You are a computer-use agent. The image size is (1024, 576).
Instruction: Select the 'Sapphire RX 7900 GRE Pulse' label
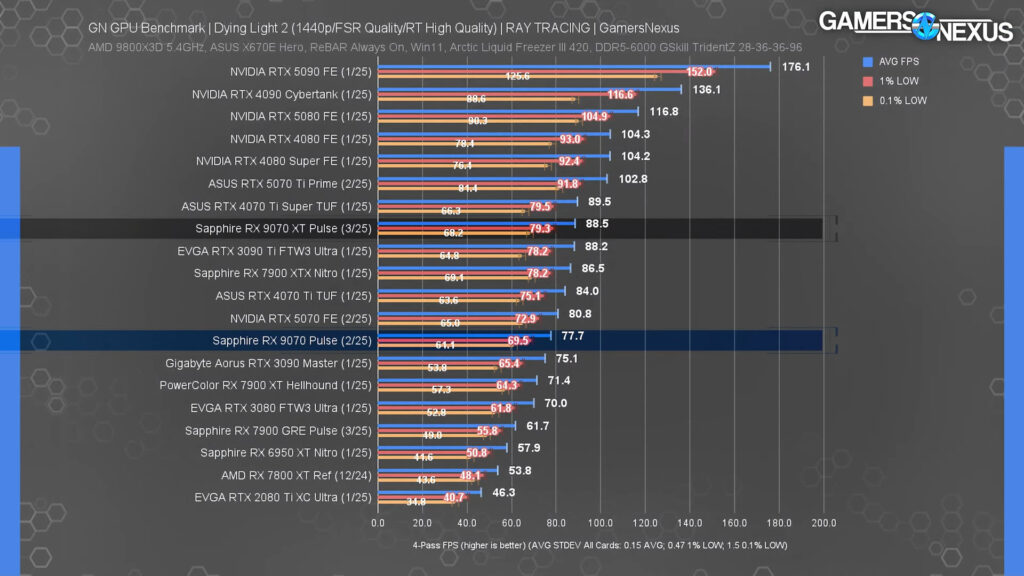[x=261, y=430]
